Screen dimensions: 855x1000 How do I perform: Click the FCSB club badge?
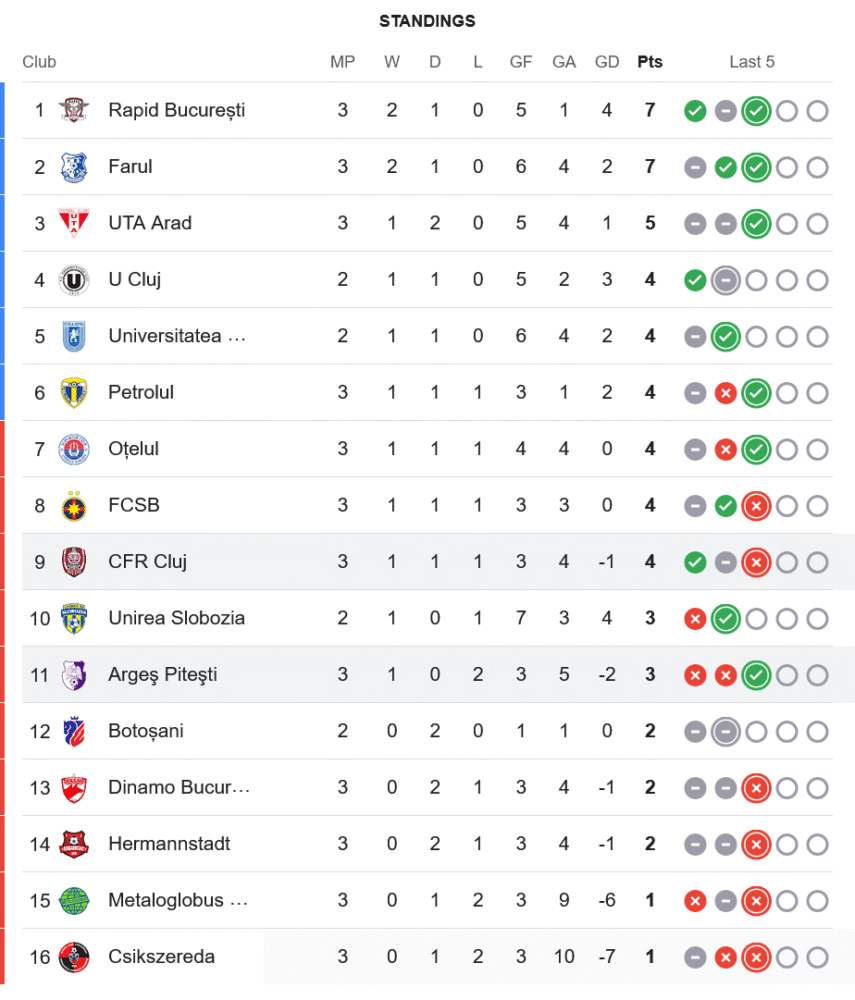(x=74, y=505)
